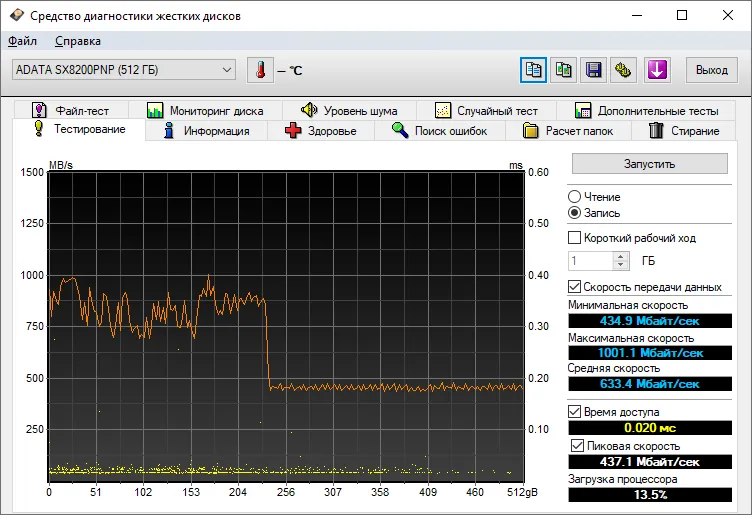
Task: Open the Файл menu
Action: (22, 41)
